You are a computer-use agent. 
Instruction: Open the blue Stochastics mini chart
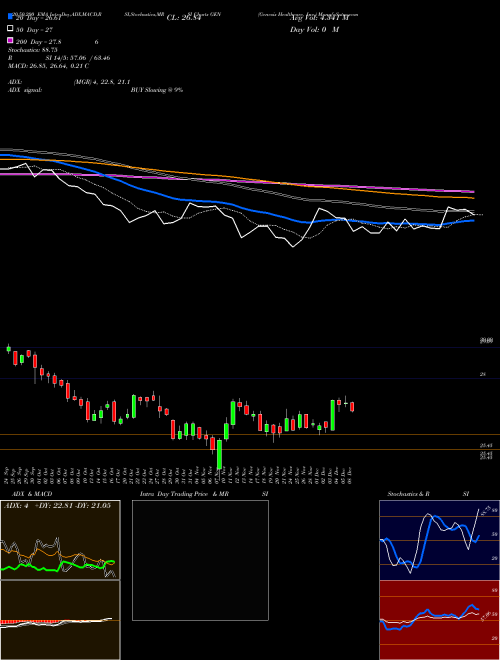tap(439, 540)
